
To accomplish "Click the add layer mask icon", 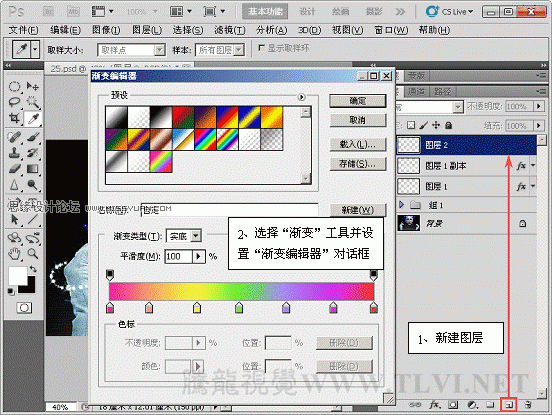I will pyautogui.click(x=453, y=405).
